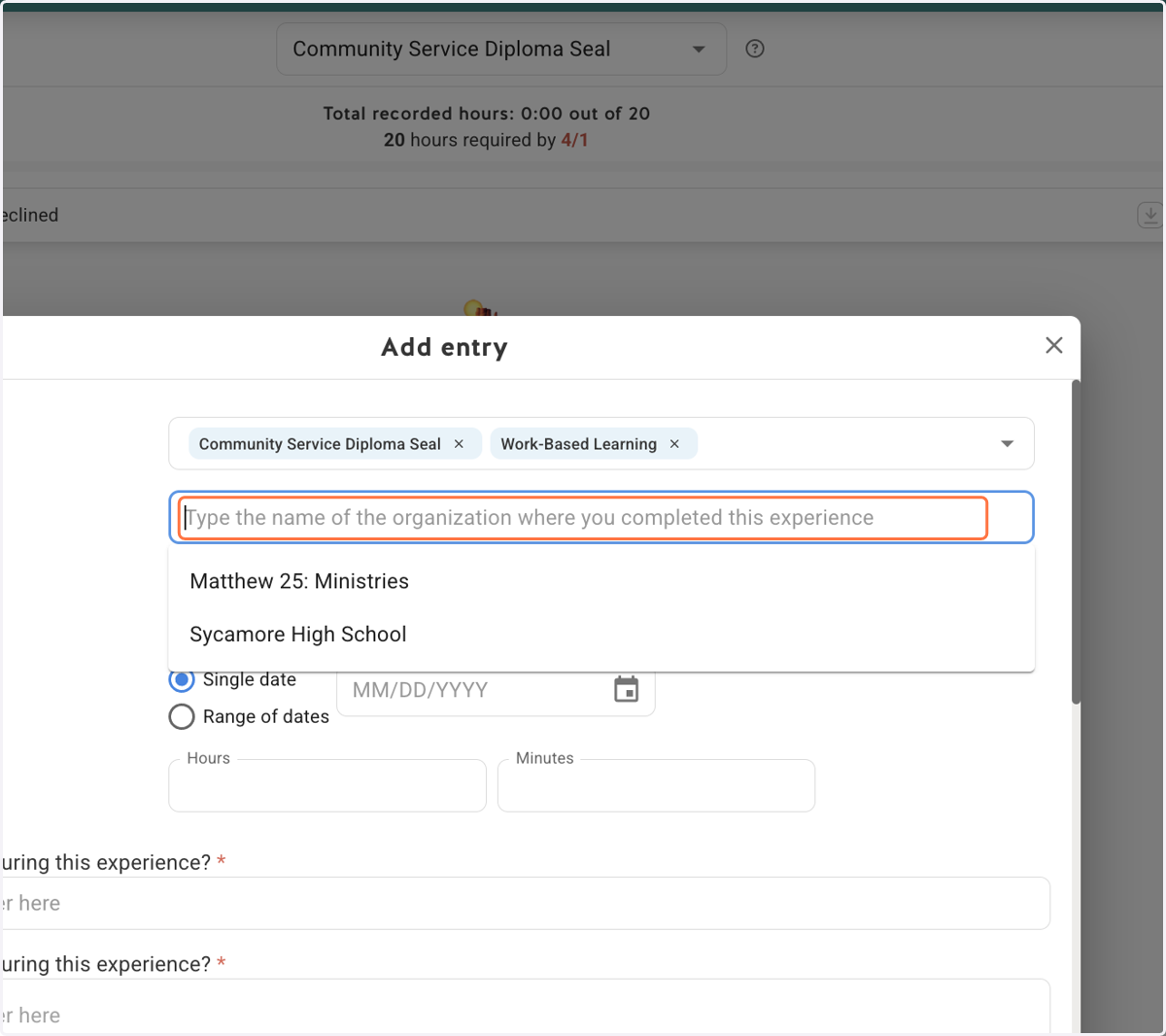
Task: Click the download icon at right edge
Action: (1149, 215)
